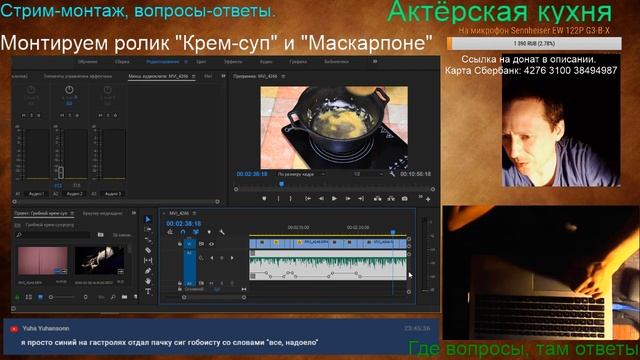
Task: Select the Type tool
Action: (x=148, y=291)
